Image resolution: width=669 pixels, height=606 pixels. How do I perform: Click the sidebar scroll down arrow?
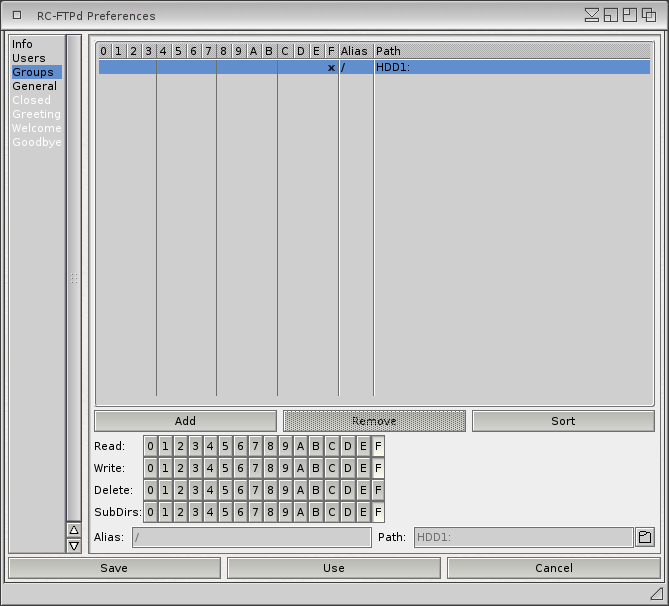(x=73, y=546)
